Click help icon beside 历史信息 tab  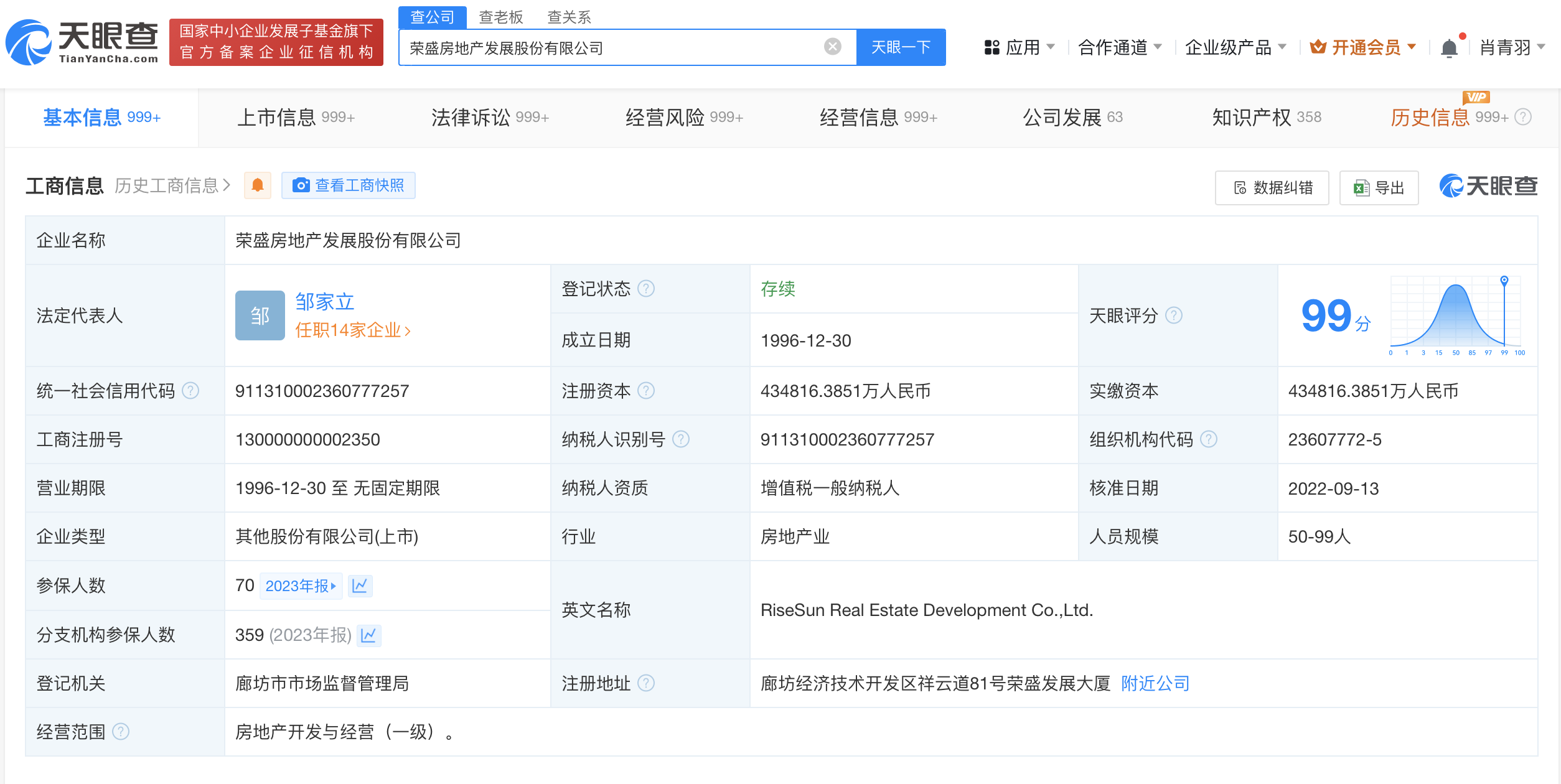tap(1522, 117)
